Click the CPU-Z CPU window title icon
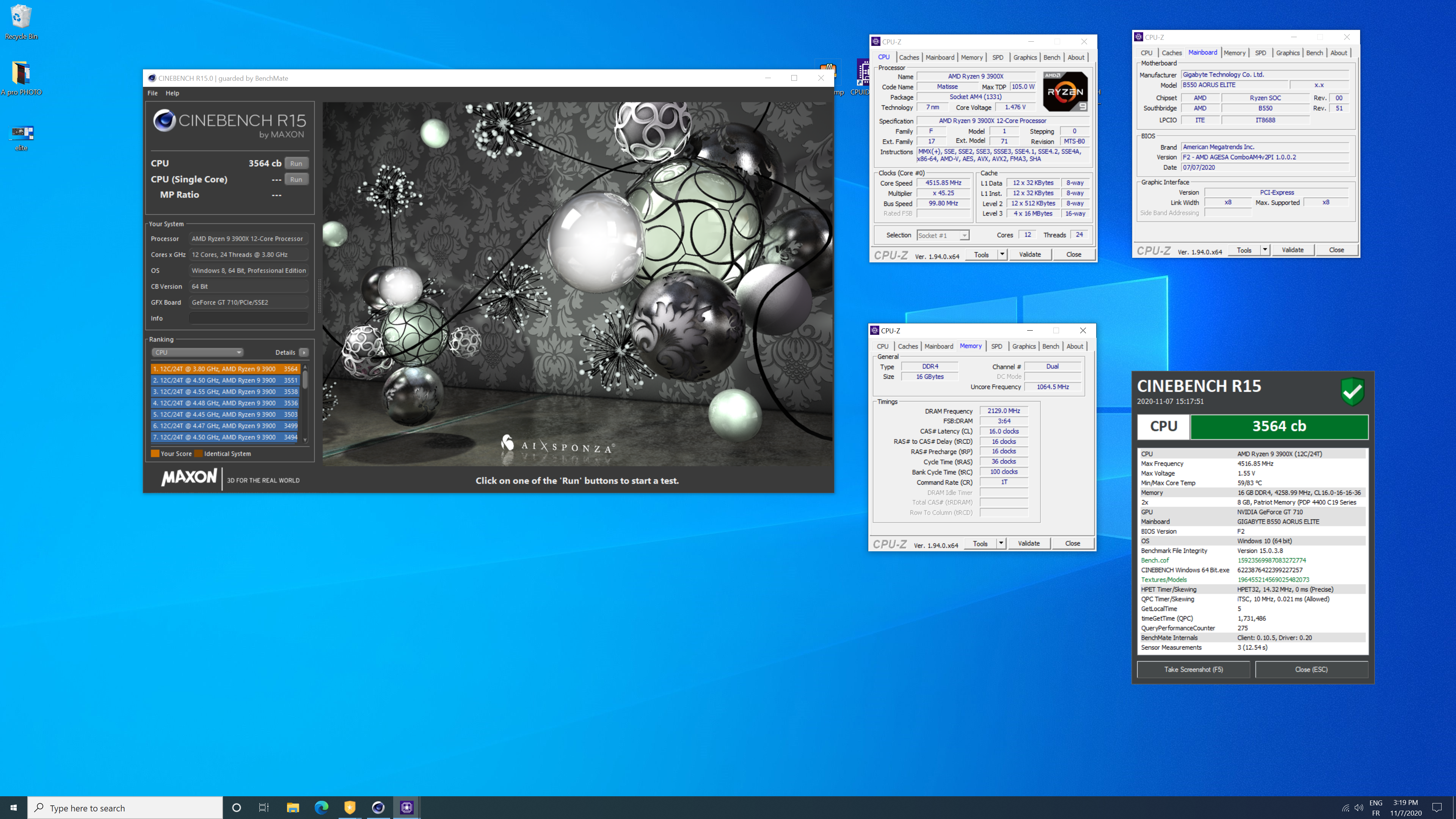 coord(875,41)
